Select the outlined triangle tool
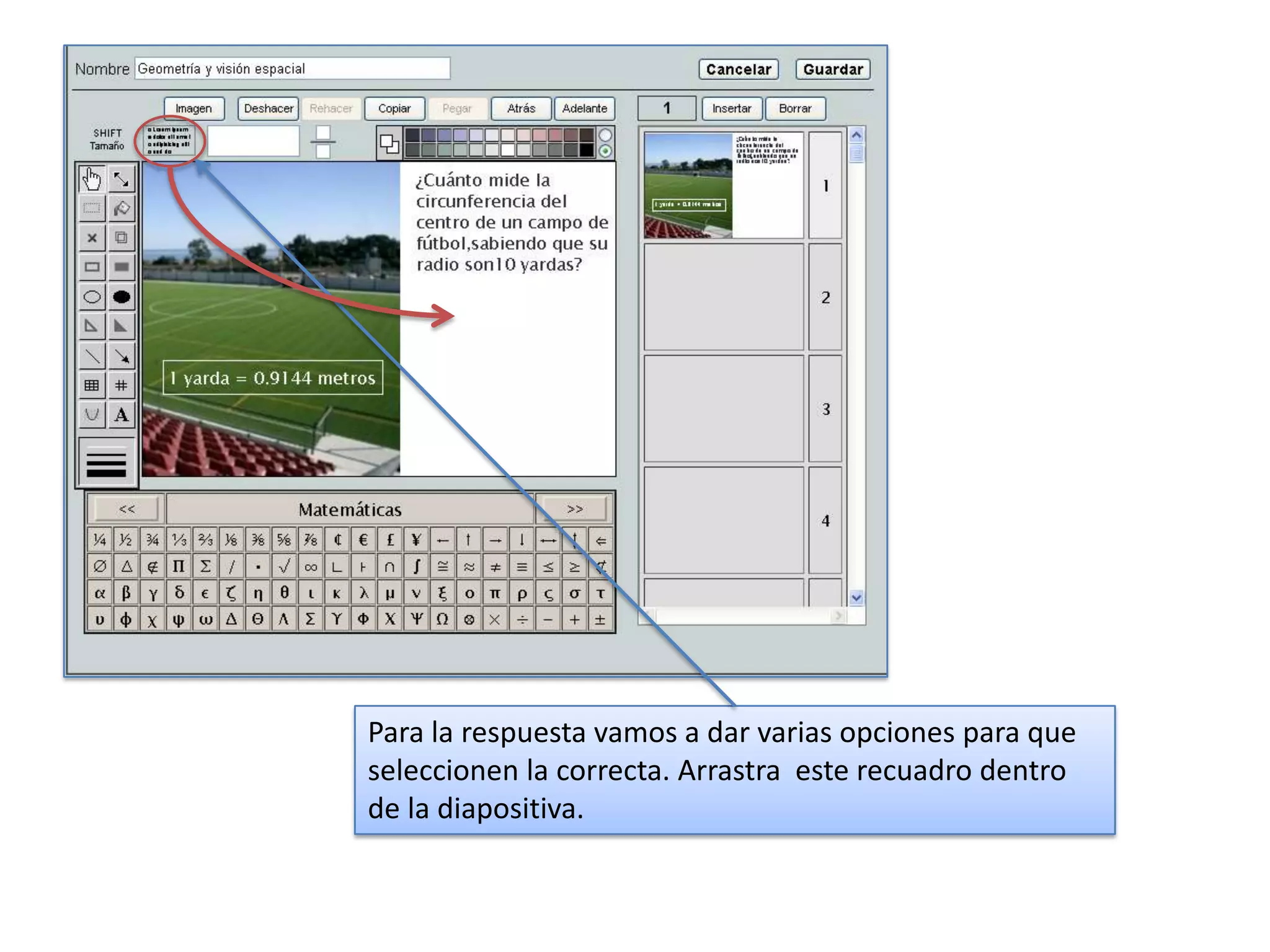 click(x=92, y=326)
